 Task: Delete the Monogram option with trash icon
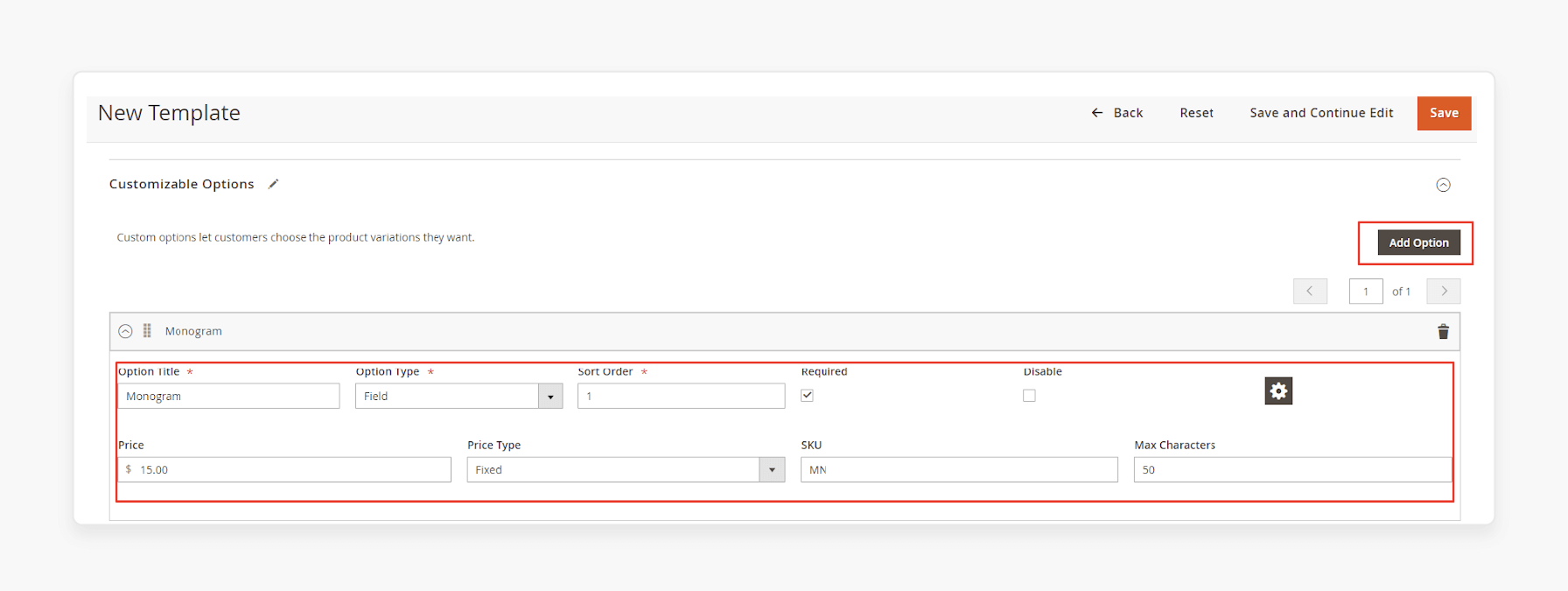(x=1443, y=331)
